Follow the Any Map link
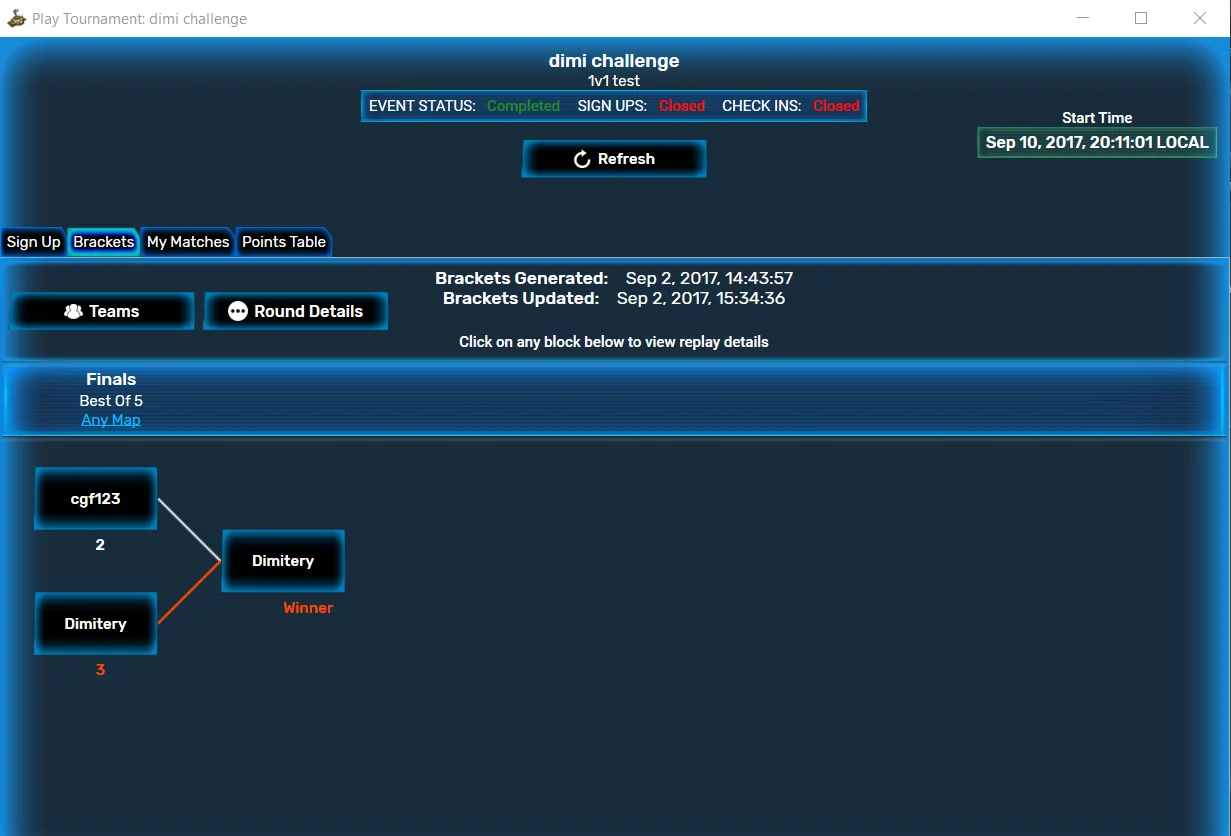Screen dimensions: 1231x836 pyautogui.click(x=111, y=420)
